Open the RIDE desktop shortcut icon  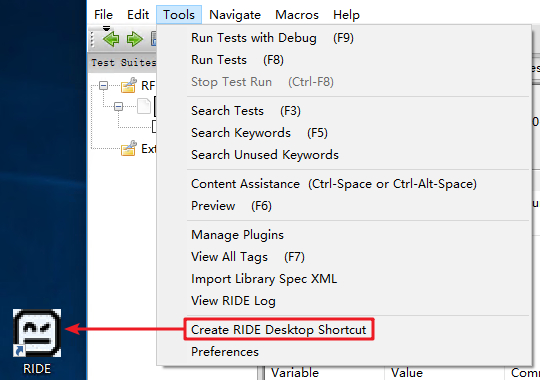click(37, 333)
